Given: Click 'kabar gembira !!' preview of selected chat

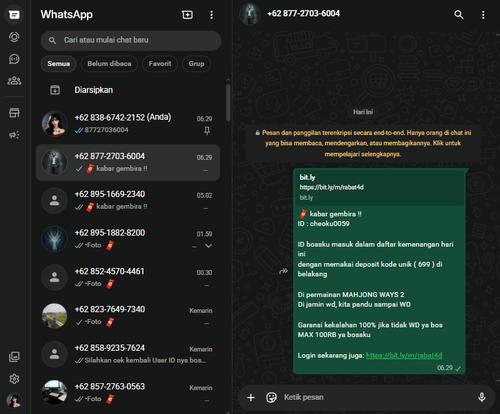Looking at the screenshot, I should (x=122, y=169).
